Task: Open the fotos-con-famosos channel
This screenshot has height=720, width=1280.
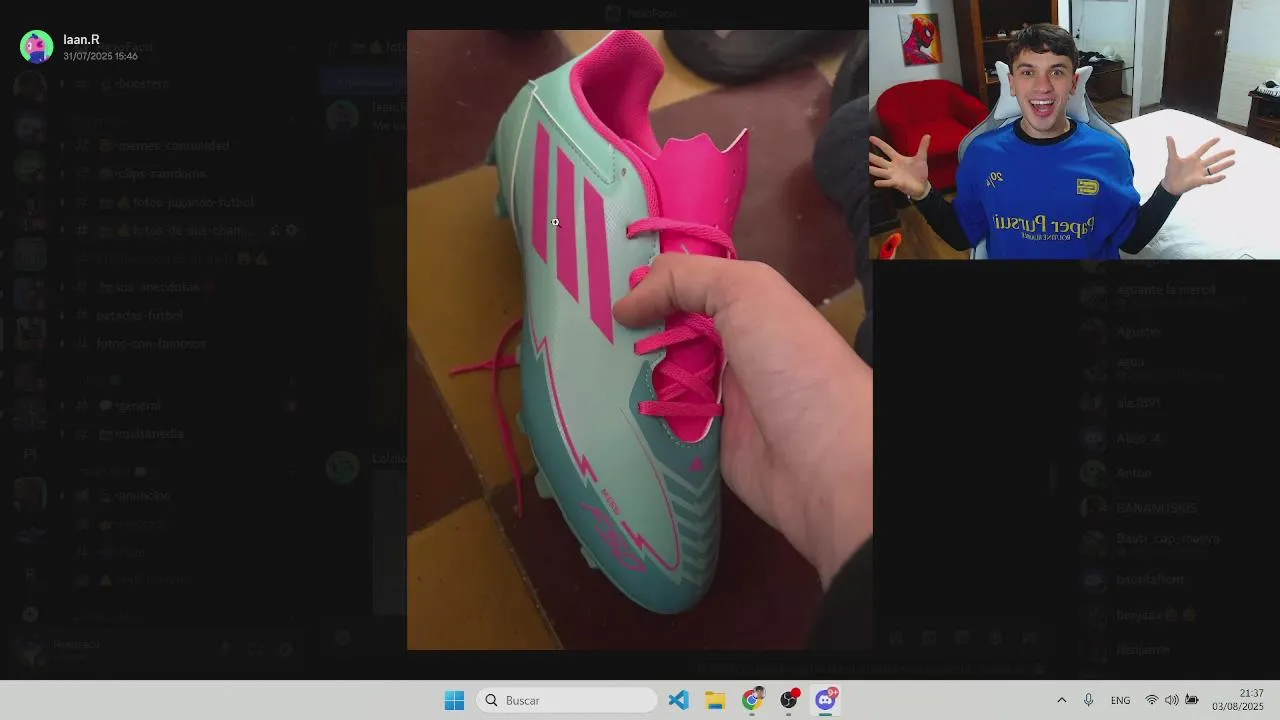Action: (x=151, y=343)
